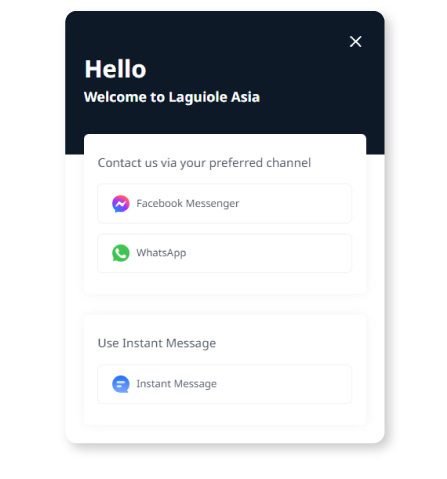Screen dimensions: 447x479
Task: Open the Facebook Messenger channel
Action: coord(224,203)
